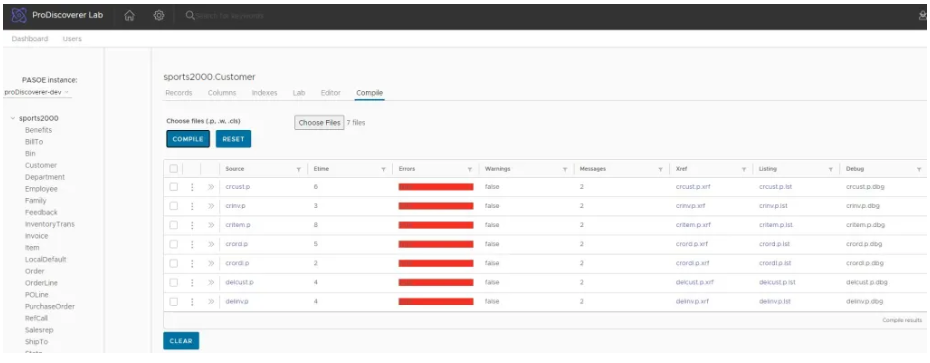Open settings gear icon in top bar
The height and width of the screenshot is (363, 930).
click(x=159, y=16)
